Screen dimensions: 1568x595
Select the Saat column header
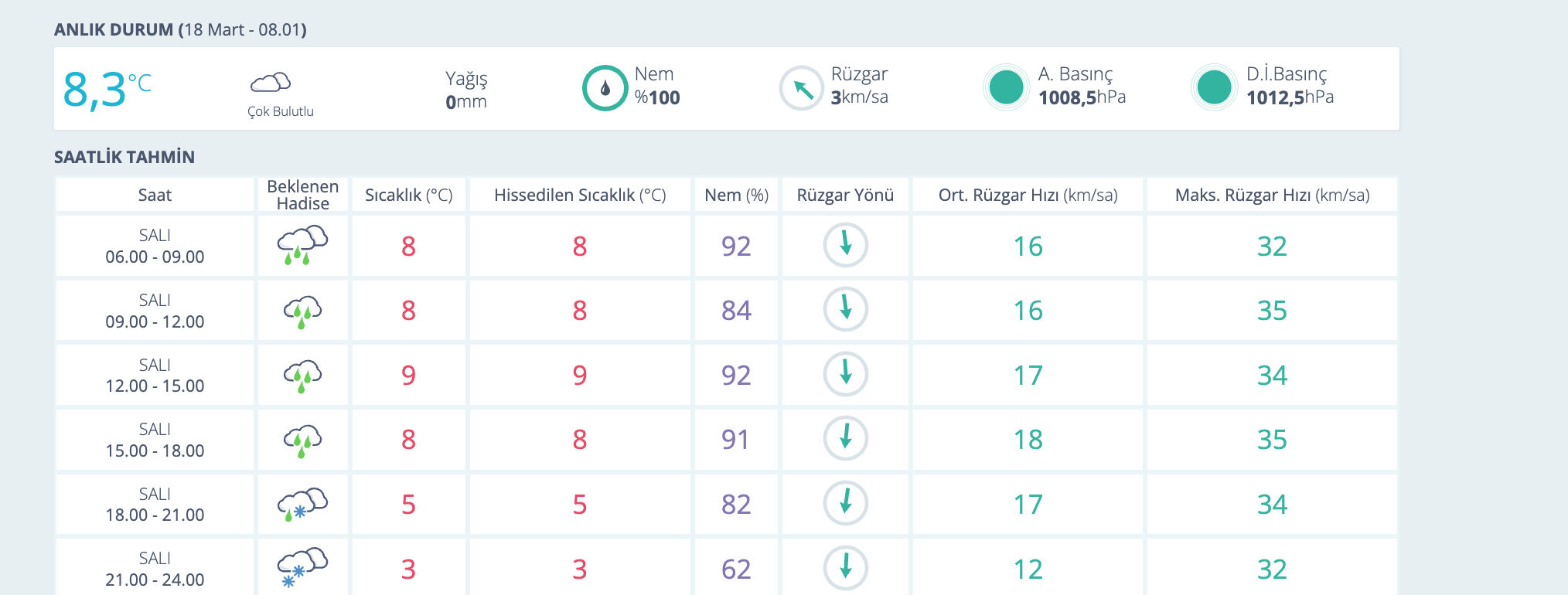155,195
